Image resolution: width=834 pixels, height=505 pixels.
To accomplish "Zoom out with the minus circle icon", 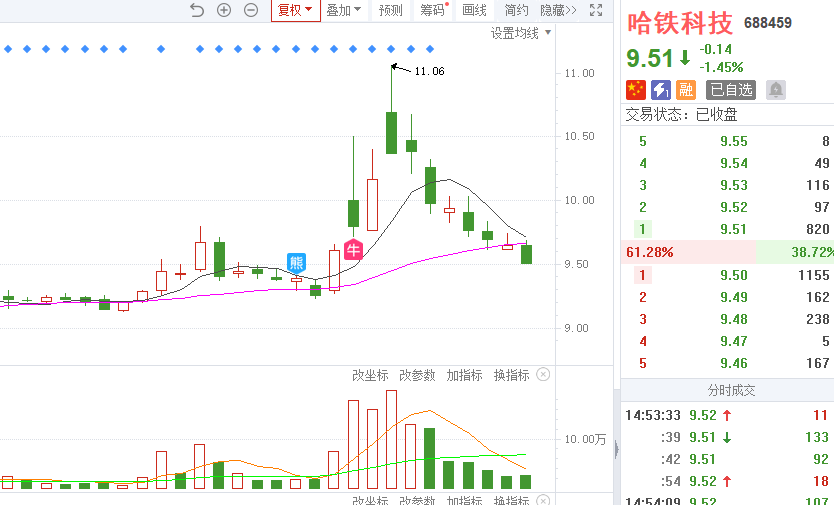I will coord(251,10).
